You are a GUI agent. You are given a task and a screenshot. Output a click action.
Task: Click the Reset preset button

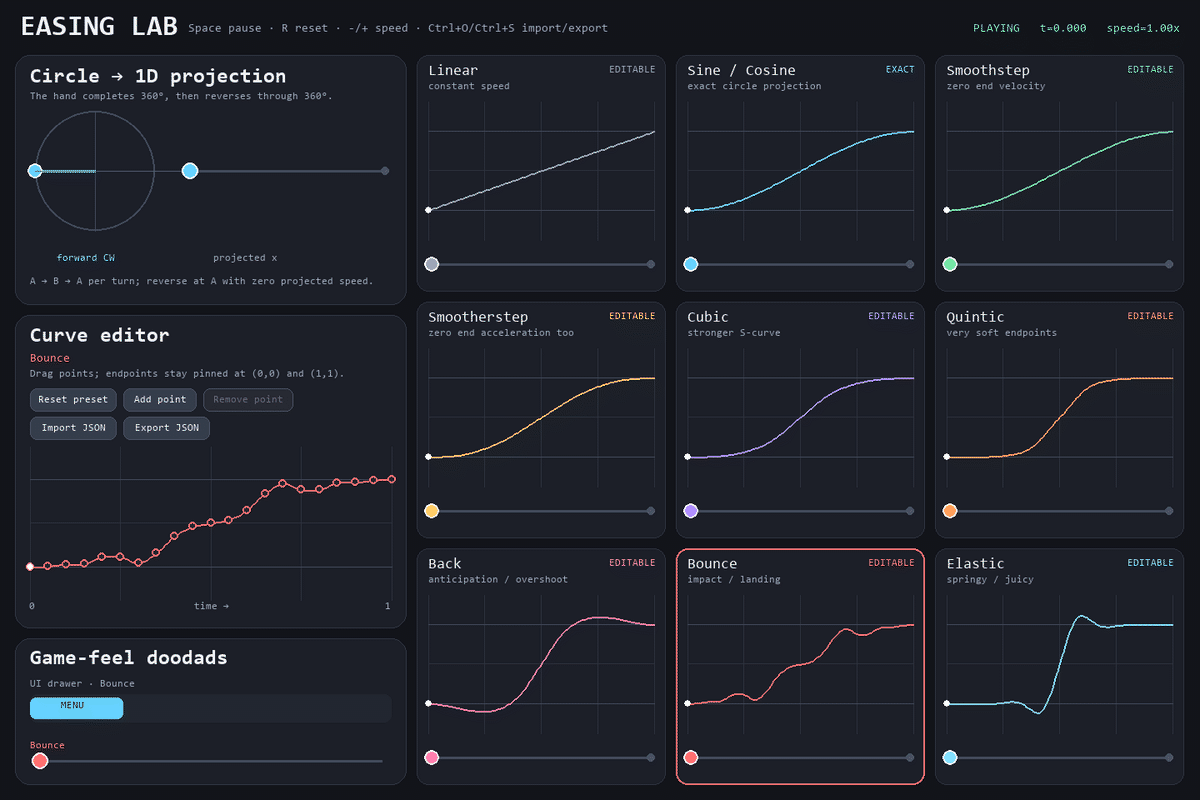(73, 400)
